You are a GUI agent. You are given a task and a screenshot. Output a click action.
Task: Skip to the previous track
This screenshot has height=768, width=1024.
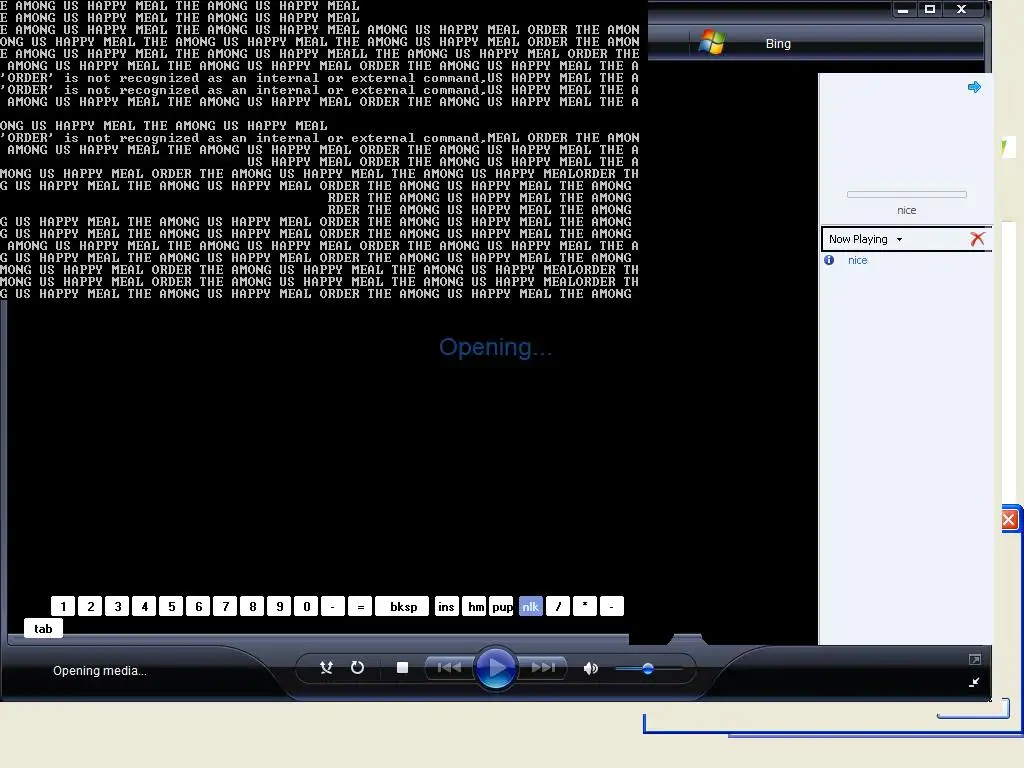pos(449,667)
